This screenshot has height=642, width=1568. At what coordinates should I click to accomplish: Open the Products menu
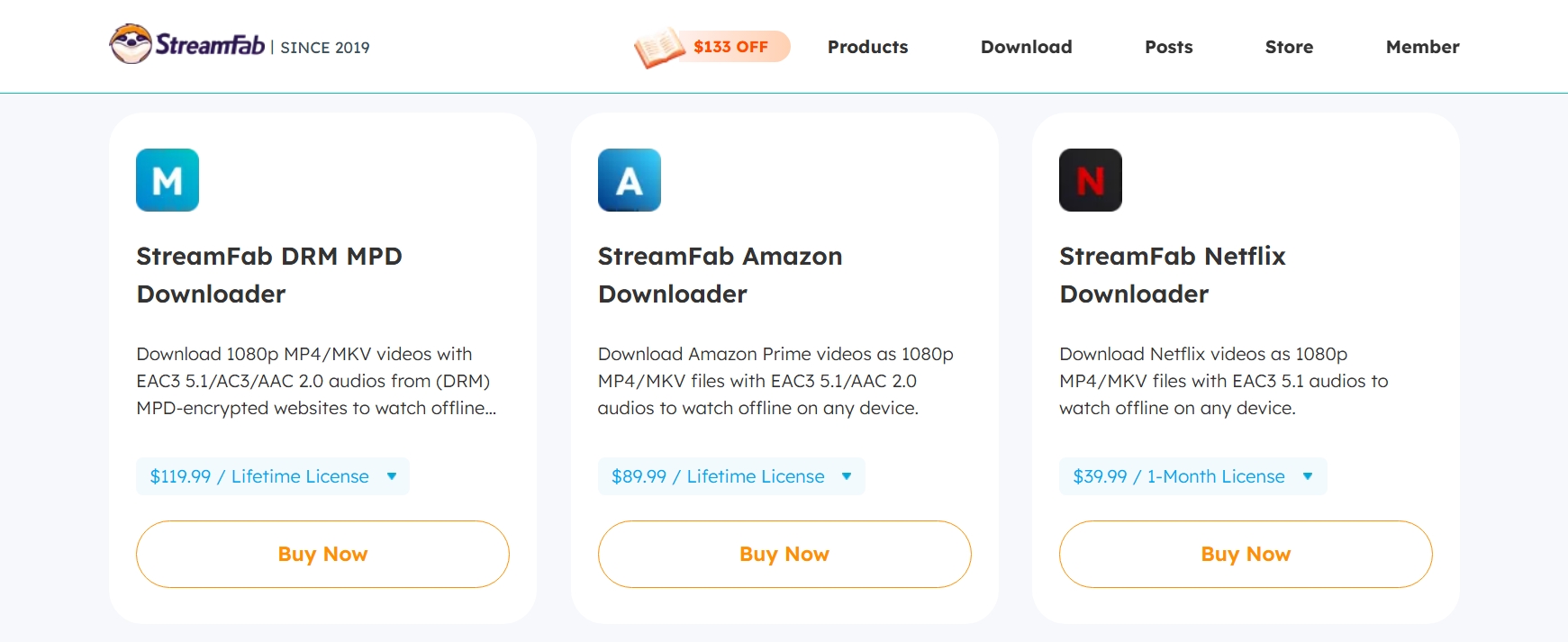(867, 47)
